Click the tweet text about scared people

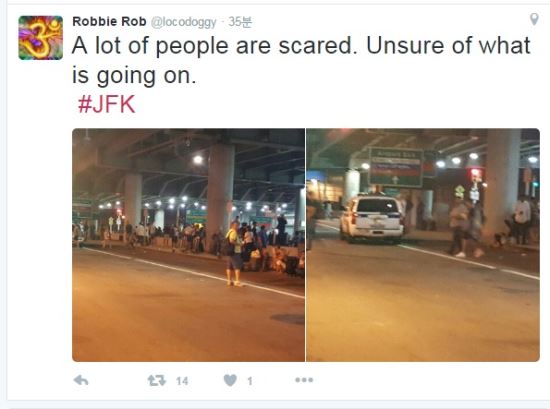coord(301,60)
